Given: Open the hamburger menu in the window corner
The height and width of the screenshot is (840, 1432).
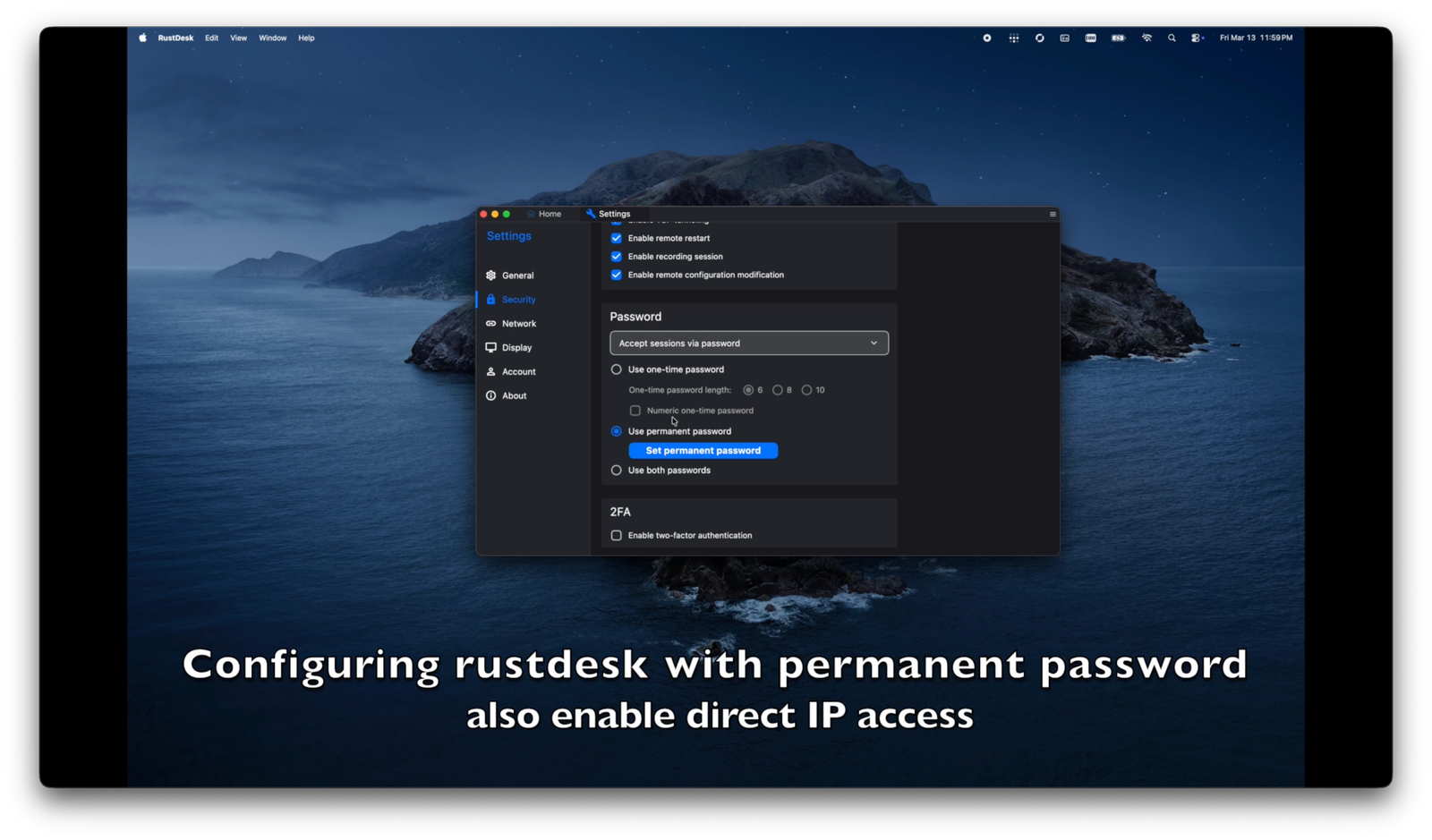Looking at the screenshot, I should pos(1052,214).
